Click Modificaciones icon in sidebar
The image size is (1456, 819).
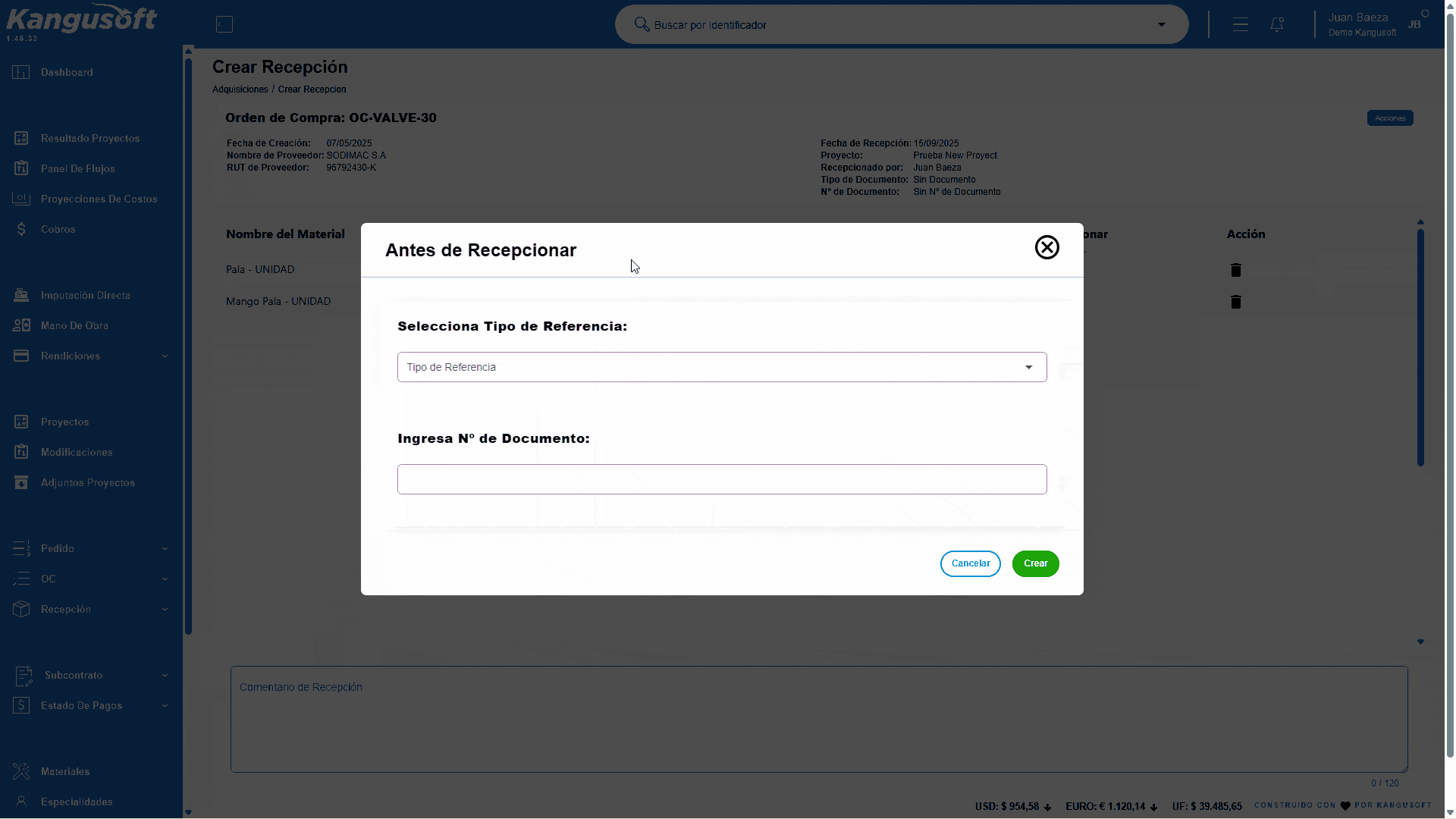click(21, 452)
